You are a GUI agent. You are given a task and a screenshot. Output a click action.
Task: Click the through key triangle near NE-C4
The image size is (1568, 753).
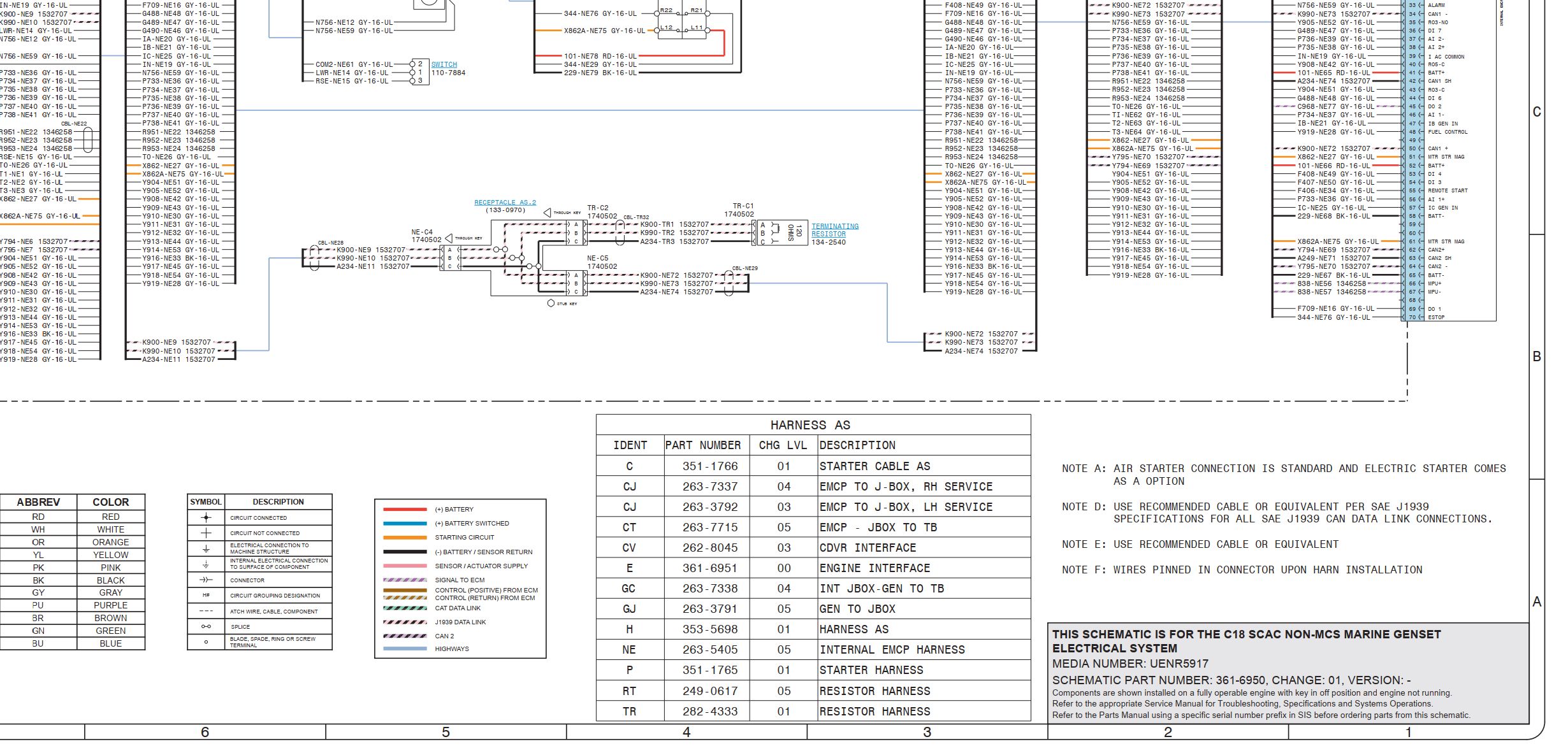pyautogui.click(x=449, y=238)
